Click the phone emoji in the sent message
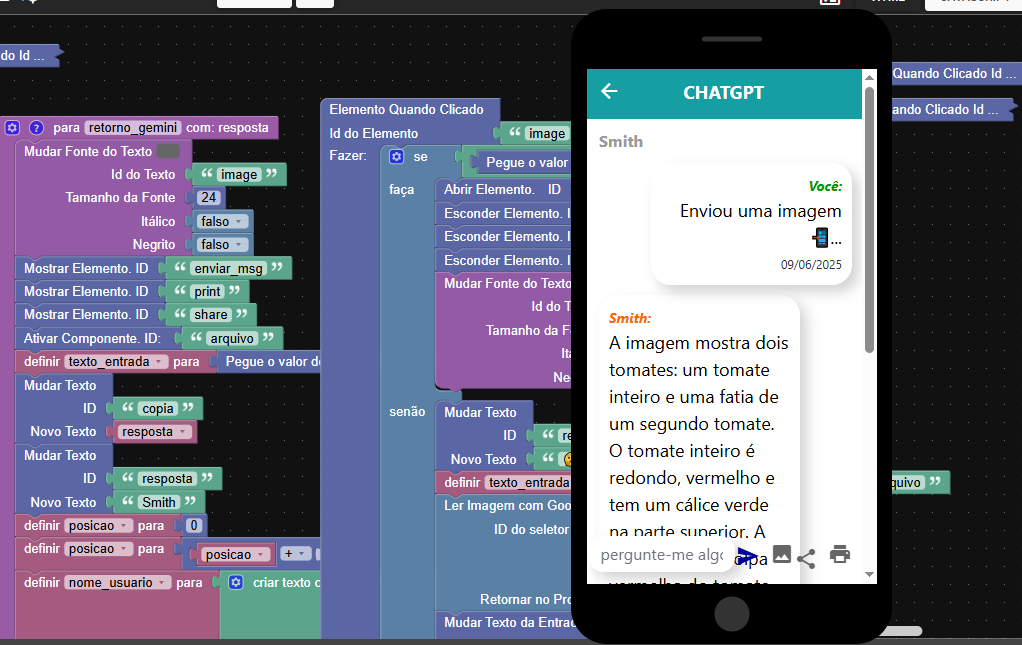1022x645 pixels. click(x=821, y=238)
